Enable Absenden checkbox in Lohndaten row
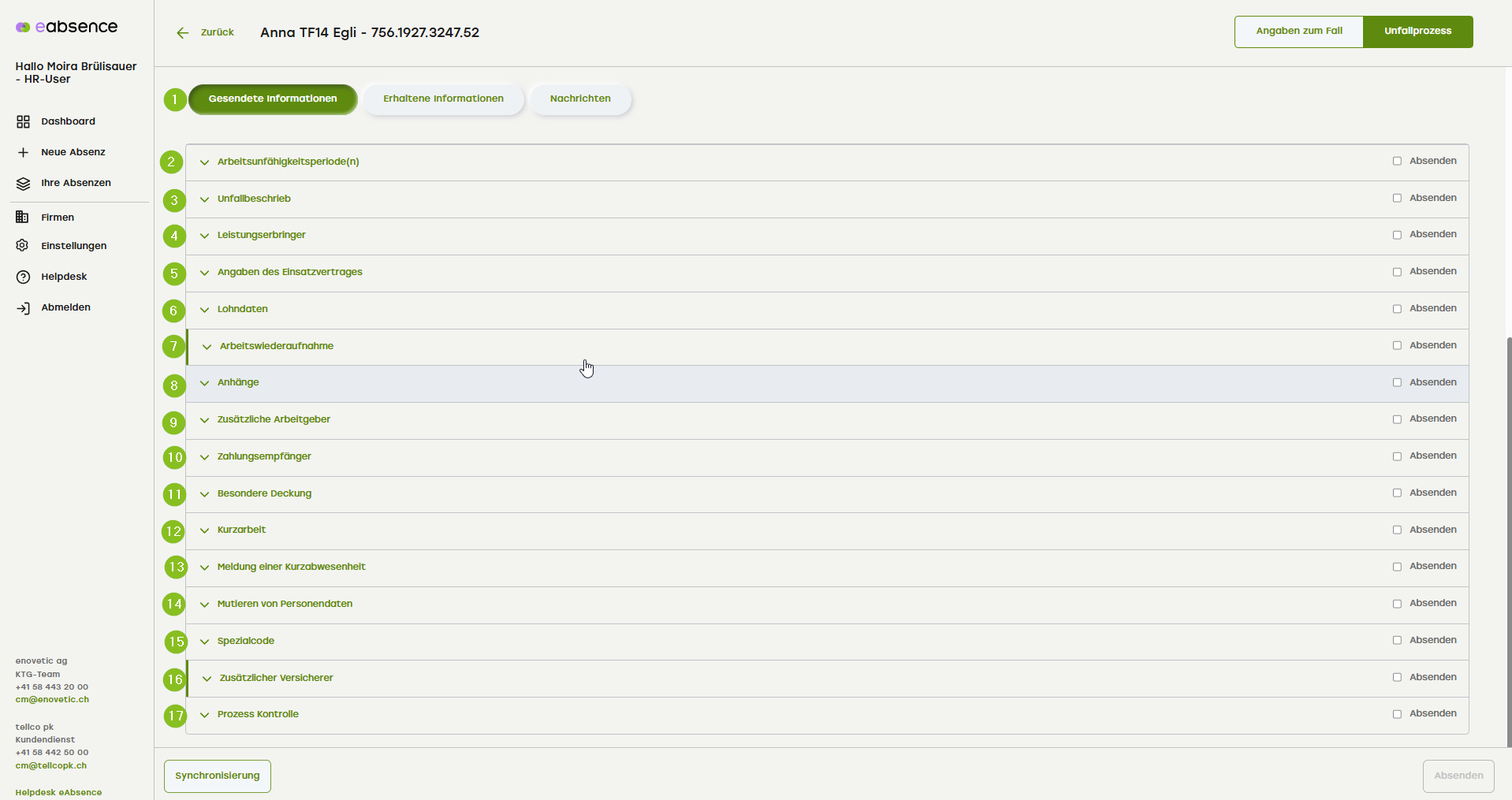Viewport: 1512px width, 800px height. coord(1397,309)
